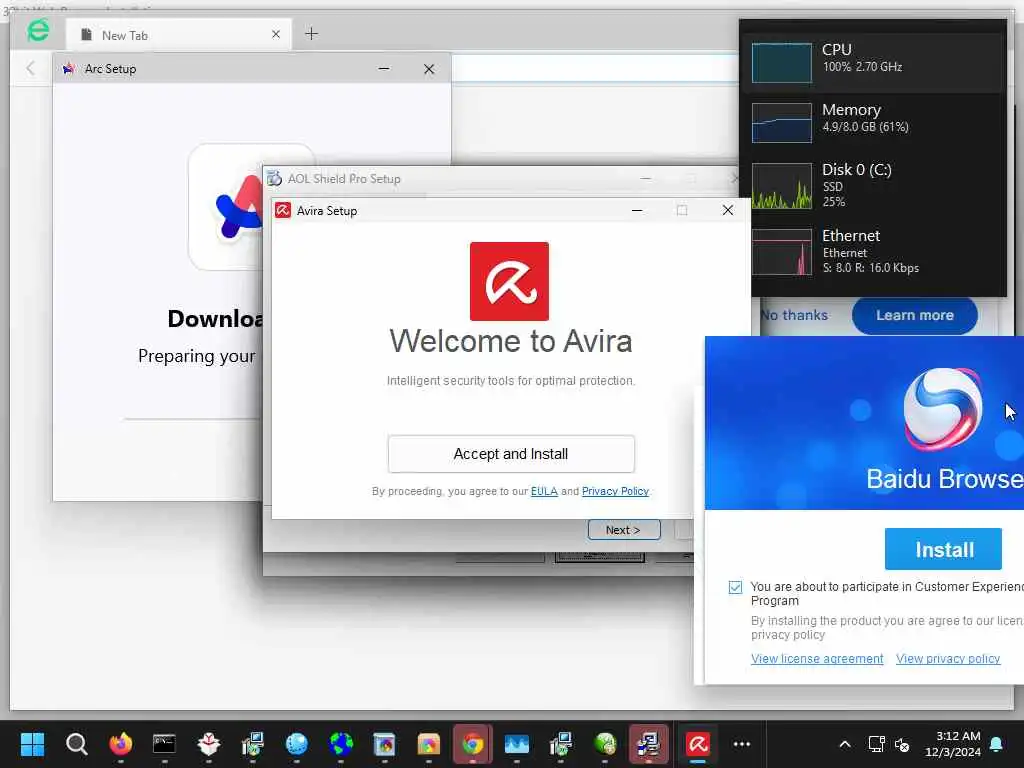
Task: Uncheck the Customer Experience Program checkbox
Action: coord(735,587)
